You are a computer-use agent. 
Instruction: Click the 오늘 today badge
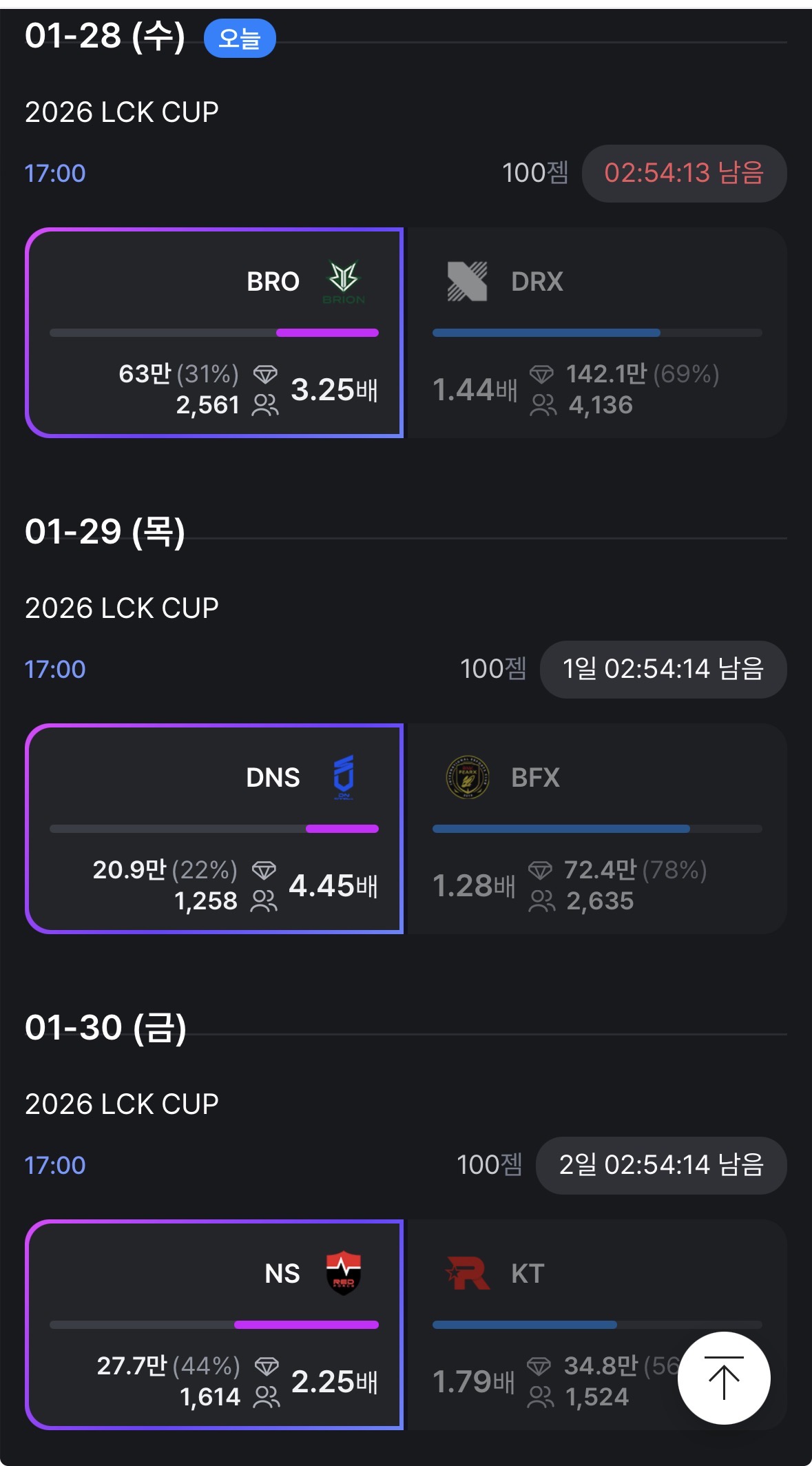pyautogui.click(x=240, y=38)
